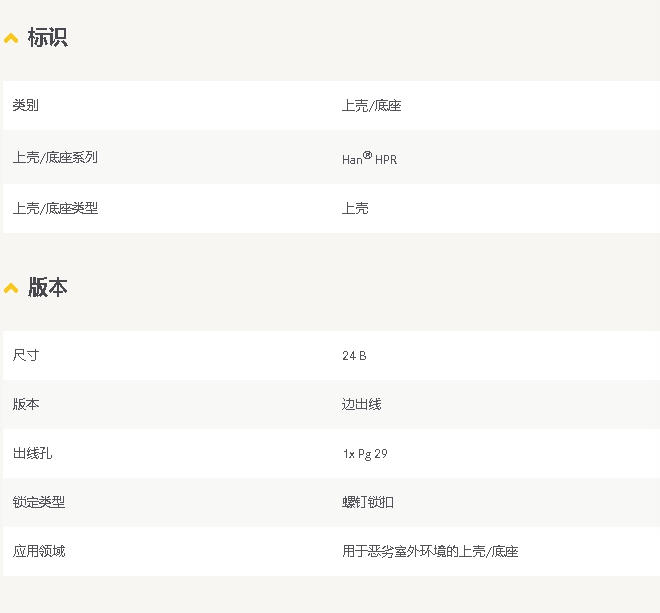Click the 螺钉锁扣 locking type value
Screen dimensions: 660x613
(x=368, y=502)
